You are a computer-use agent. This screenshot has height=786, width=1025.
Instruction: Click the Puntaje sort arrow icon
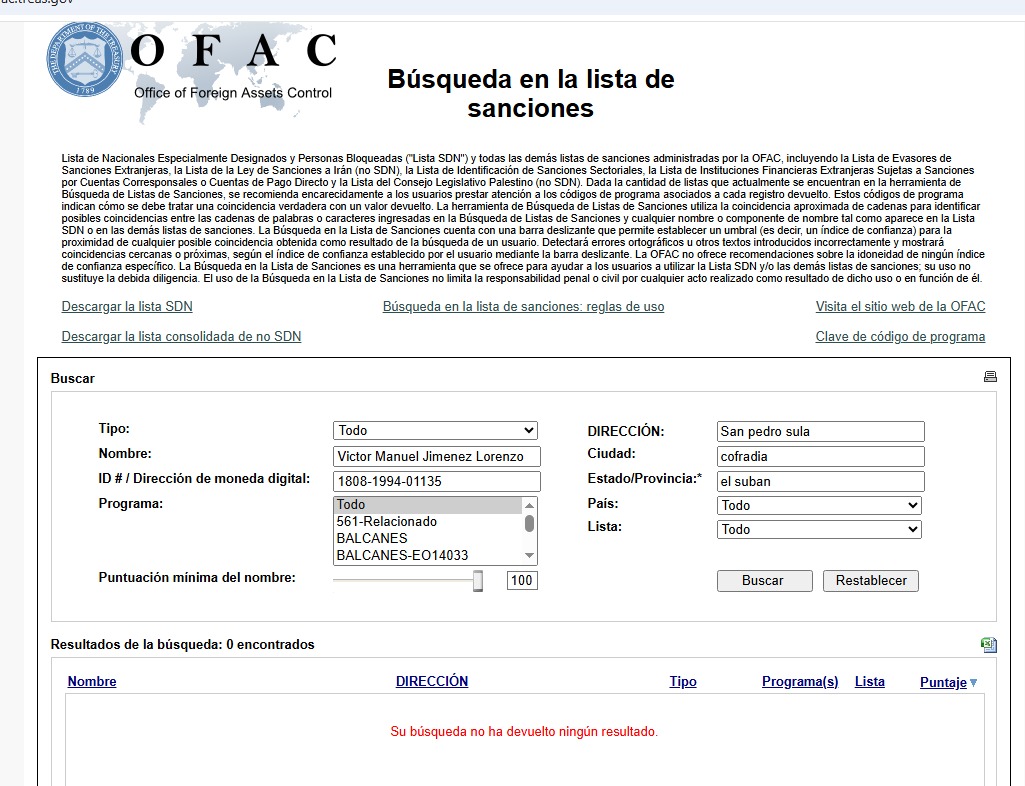[x=974, y=683]
